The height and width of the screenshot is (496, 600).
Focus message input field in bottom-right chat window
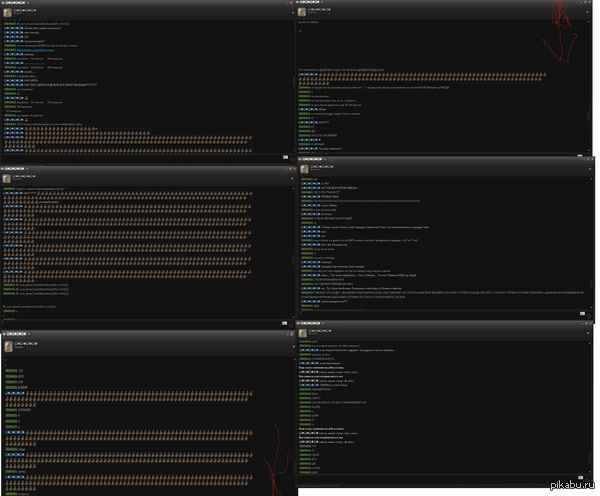coord(437,478)
